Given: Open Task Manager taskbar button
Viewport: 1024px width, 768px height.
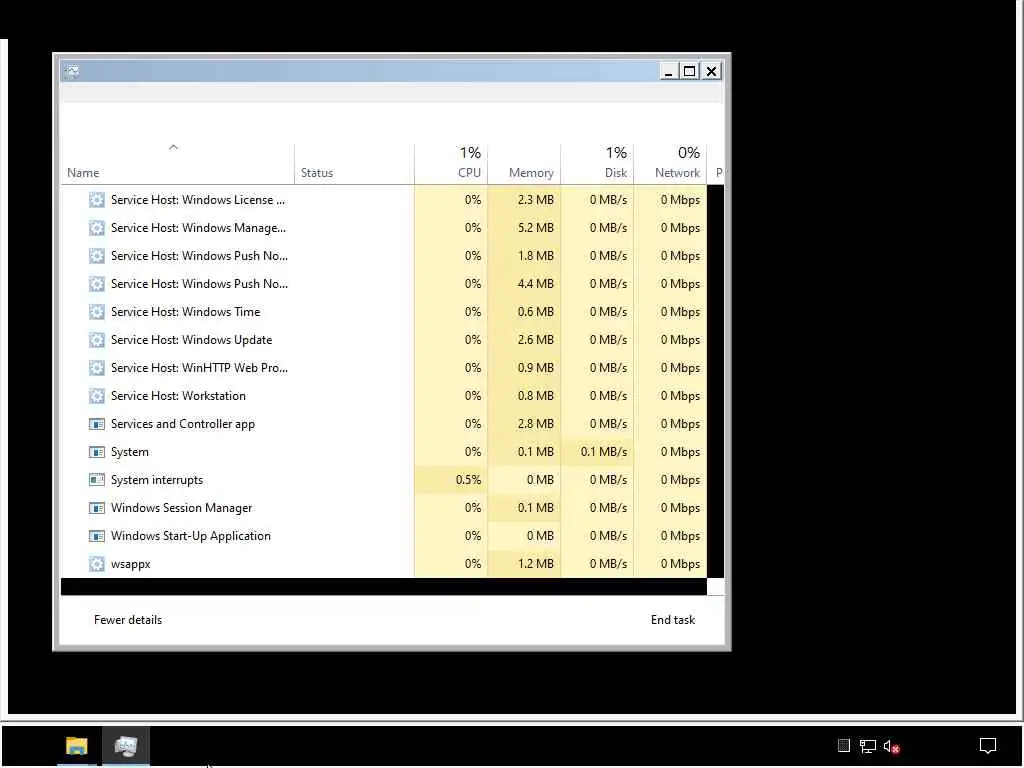Looking at the screenshot, I should tap(125, 746).
